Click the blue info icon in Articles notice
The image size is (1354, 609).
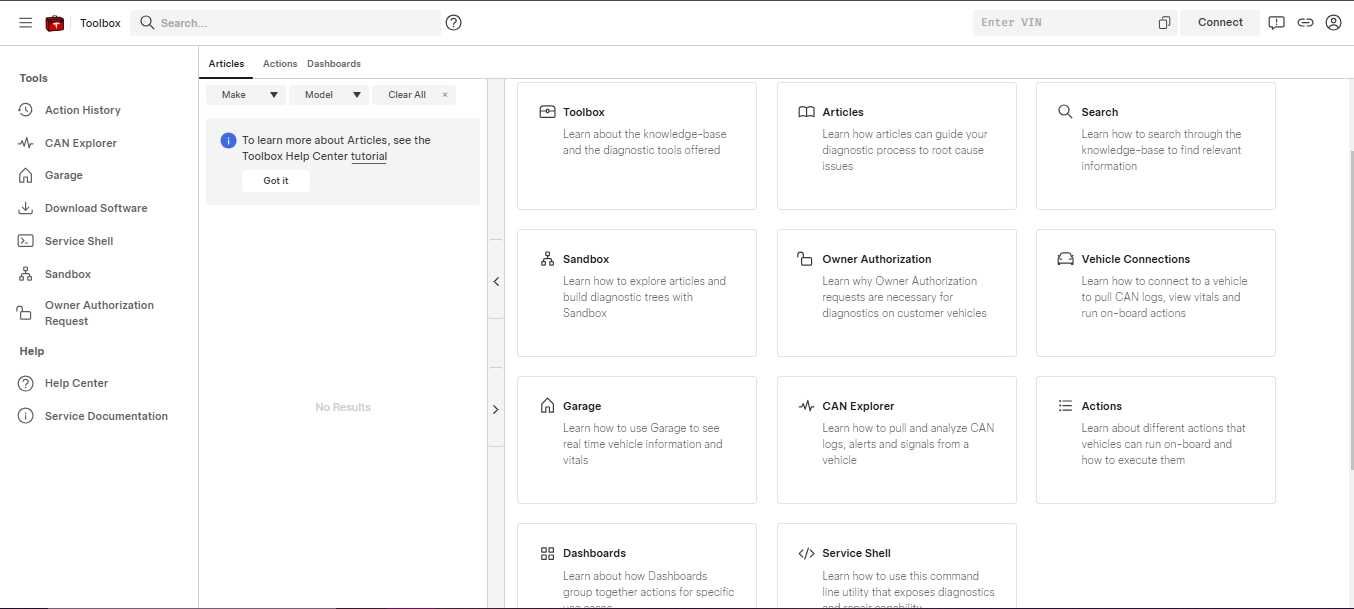click(228, 141)
